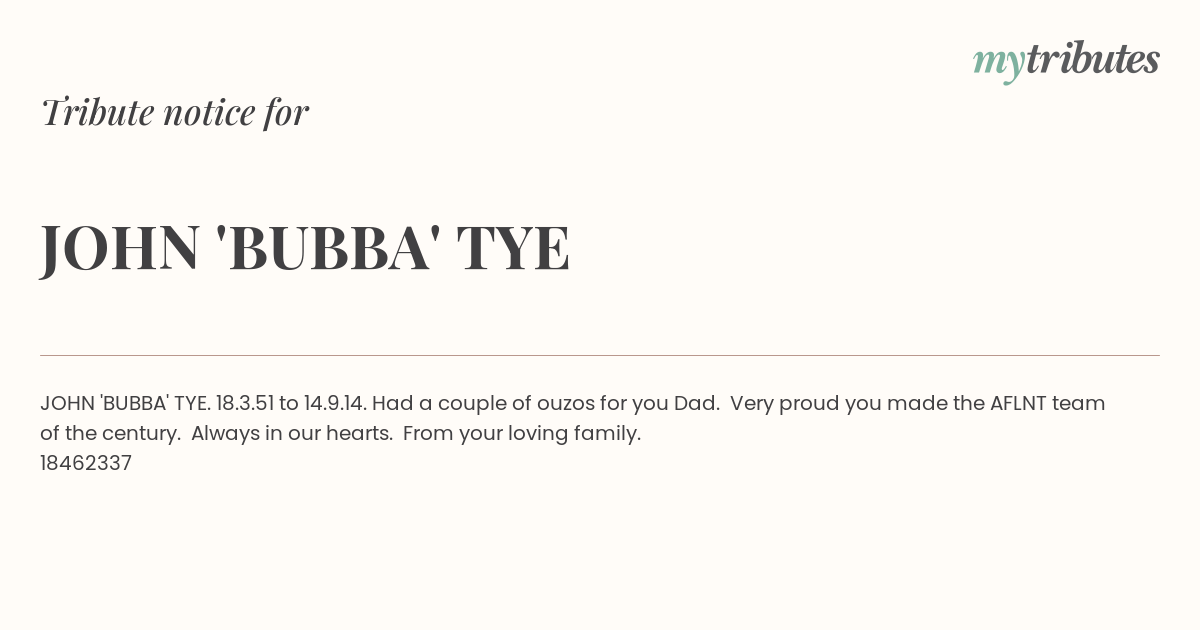The height and width of the screenshot is (630, 1200).
Task: Click the reference number 18462337
Action: point(86,463)
